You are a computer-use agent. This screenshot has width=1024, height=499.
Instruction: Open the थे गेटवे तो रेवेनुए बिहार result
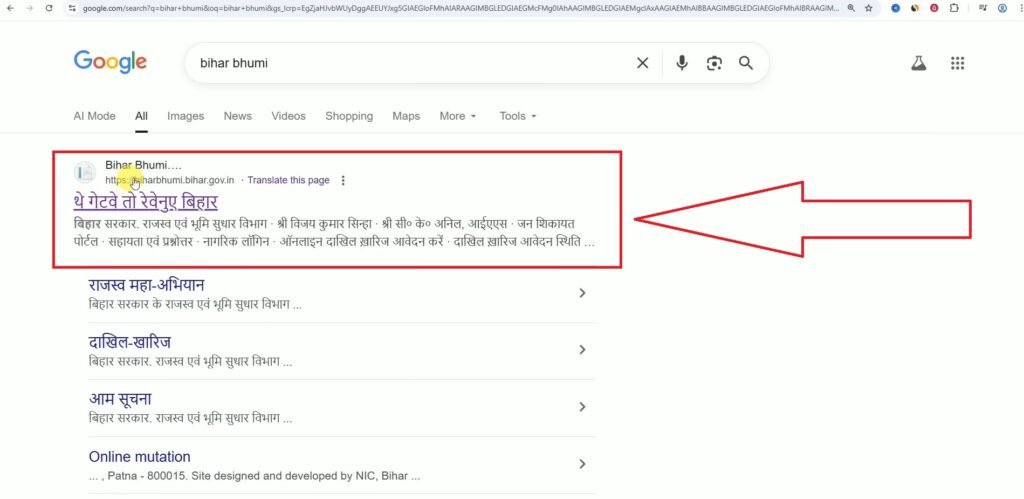click(146, 201)
